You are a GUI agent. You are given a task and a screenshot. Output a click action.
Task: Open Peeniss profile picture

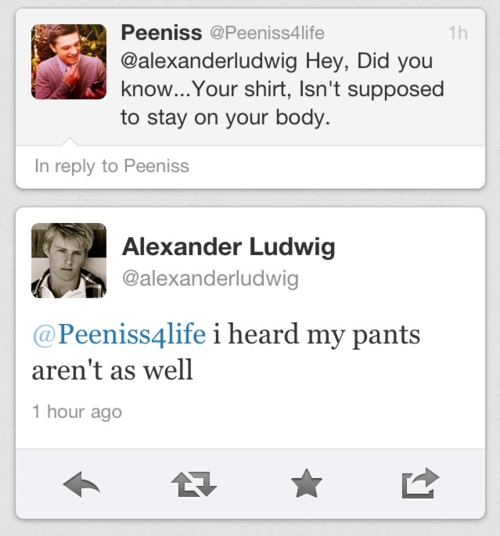click(x=69, y=62)
